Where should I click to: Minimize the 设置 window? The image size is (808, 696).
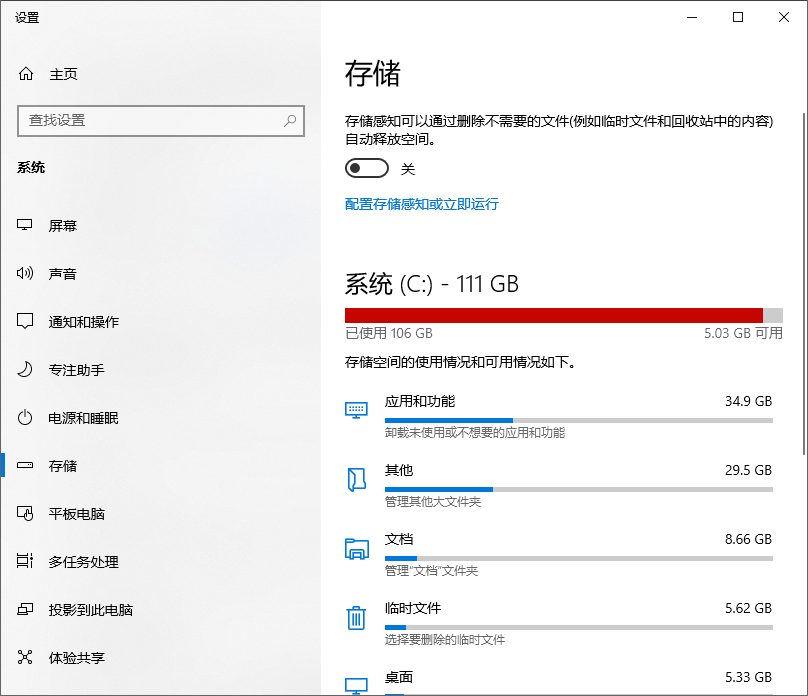pyautogui.click(x=692, y=18)
